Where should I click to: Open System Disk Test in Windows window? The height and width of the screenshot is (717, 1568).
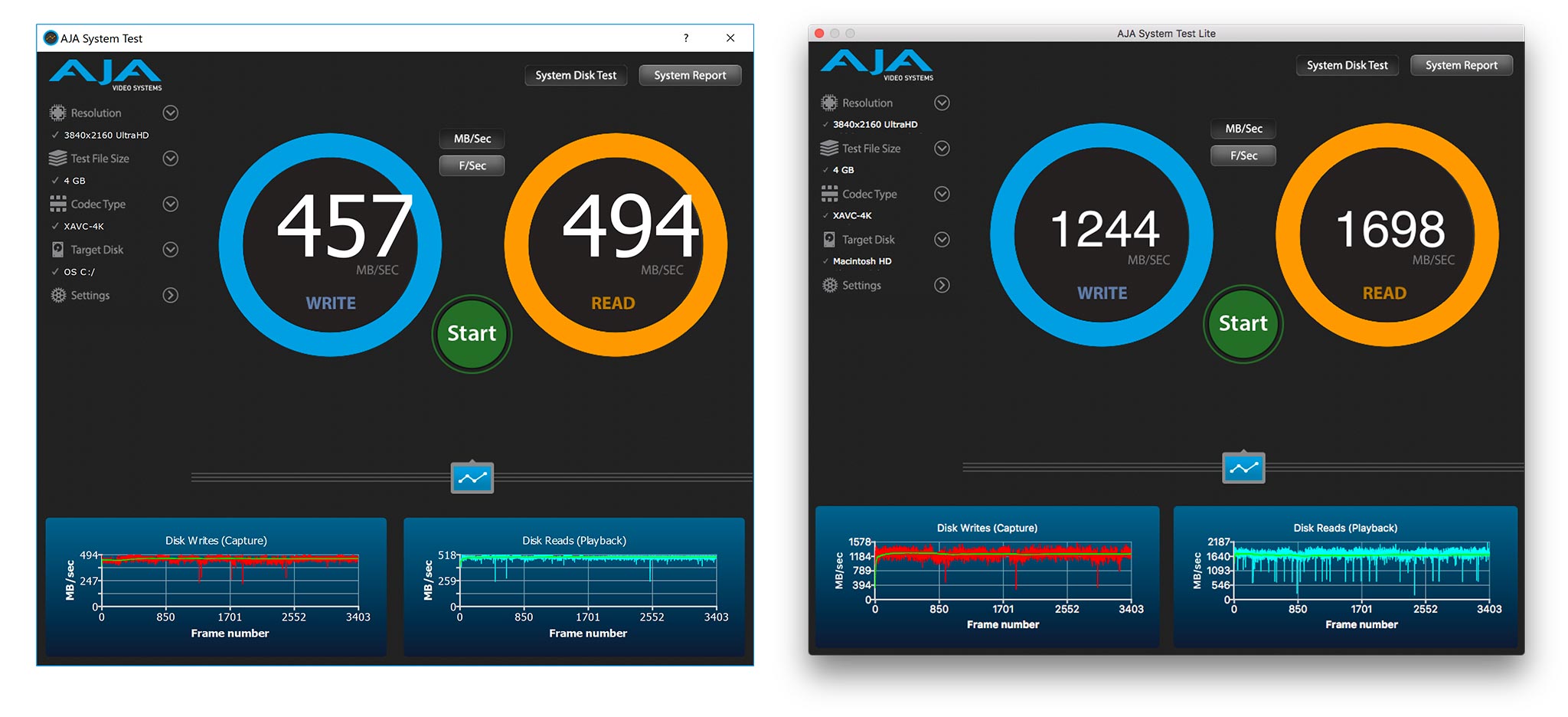coord(576,75)
